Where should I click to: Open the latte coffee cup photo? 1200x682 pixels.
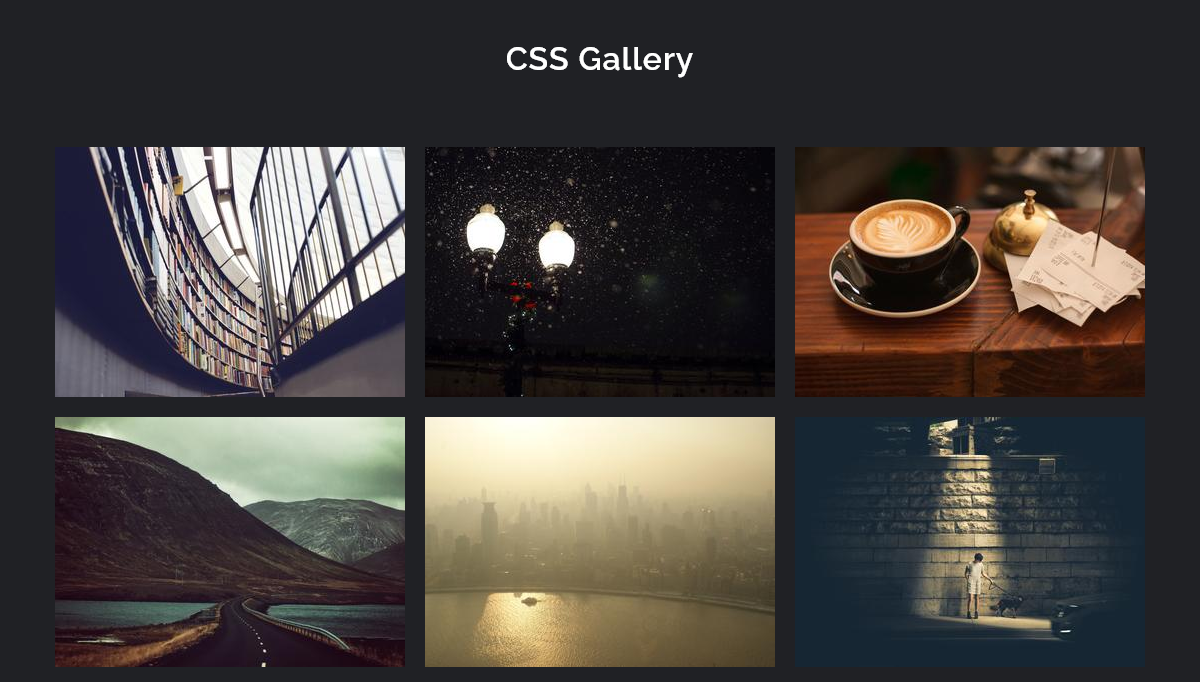970,272
